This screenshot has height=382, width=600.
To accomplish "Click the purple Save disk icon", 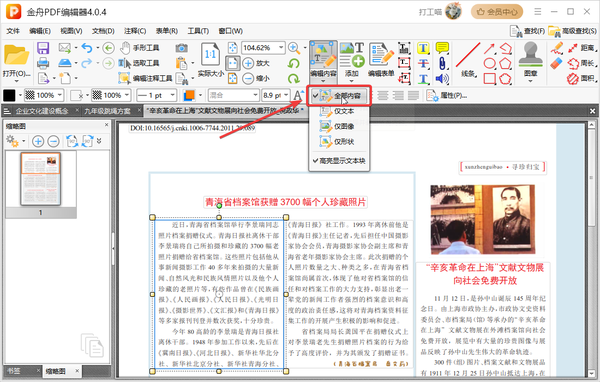I will click(43, 48).
